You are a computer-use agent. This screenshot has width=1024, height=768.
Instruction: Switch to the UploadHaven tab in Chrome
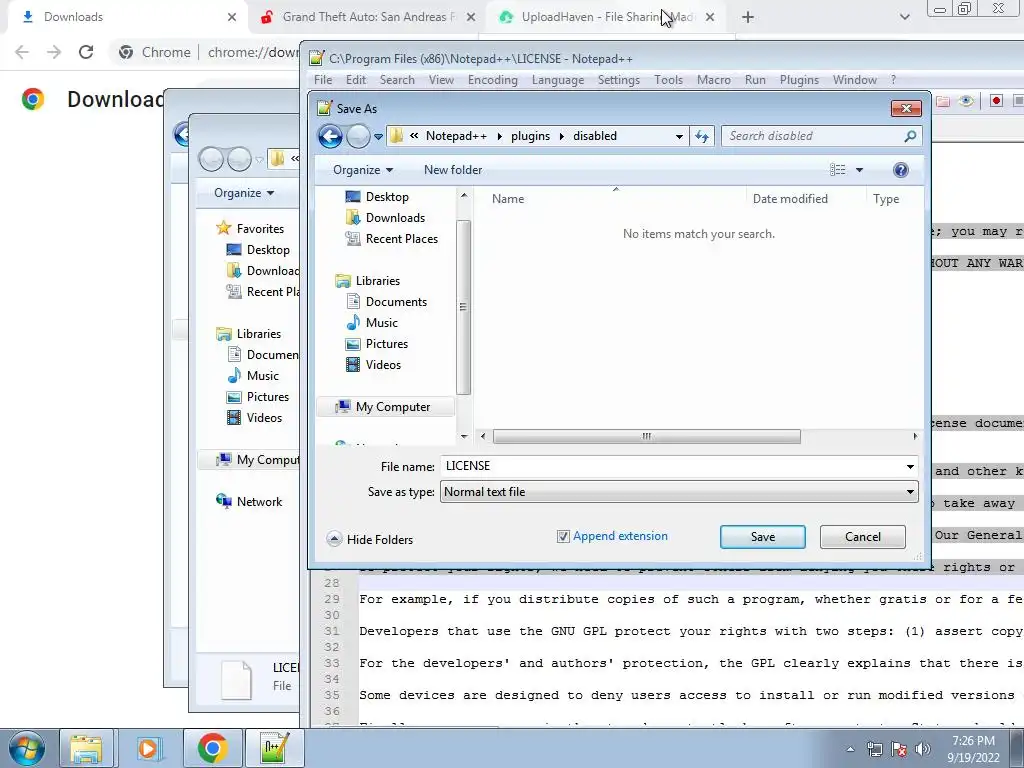pos(606,17)
